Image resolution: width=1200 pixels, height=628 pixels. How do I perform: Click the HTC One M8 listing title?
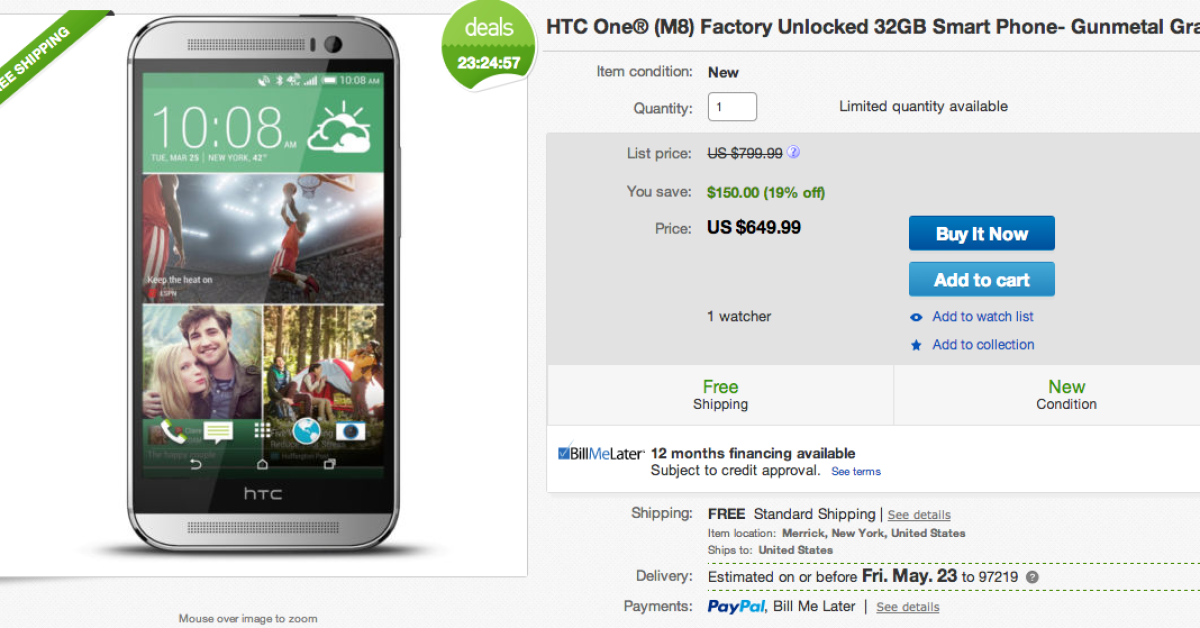pos(872,27)
